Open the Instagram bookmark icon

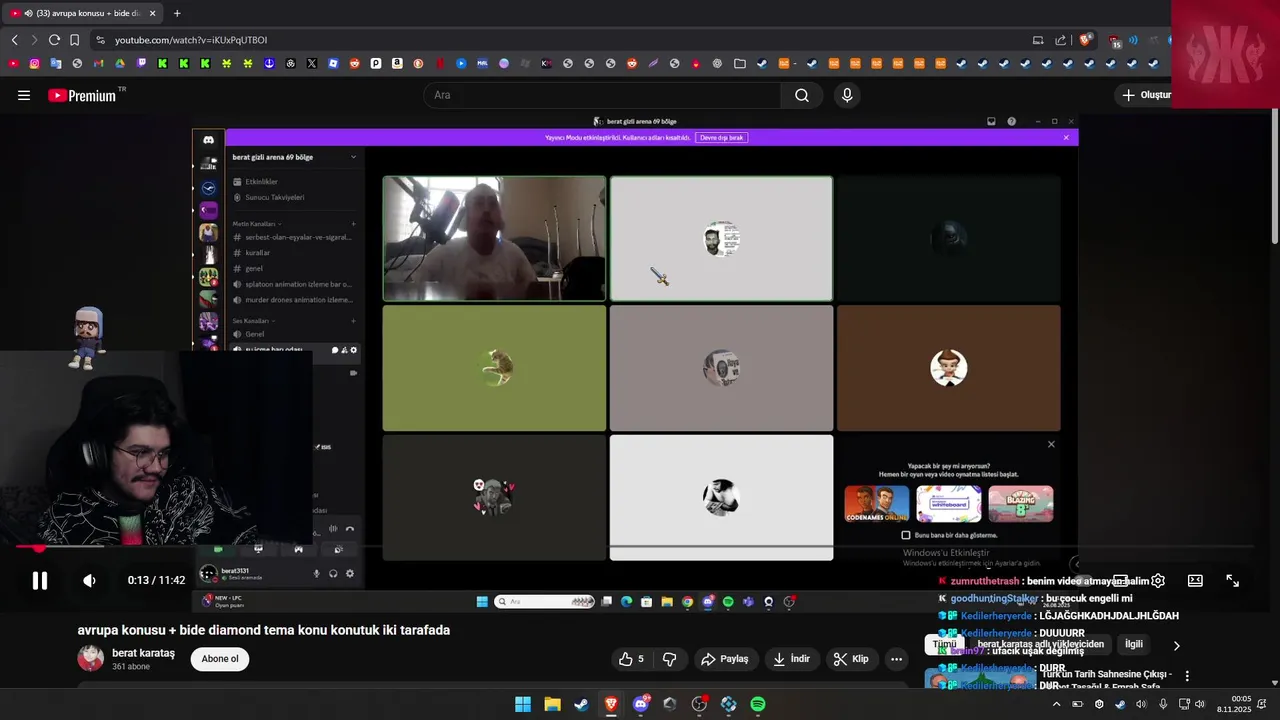tap(34, 63)
